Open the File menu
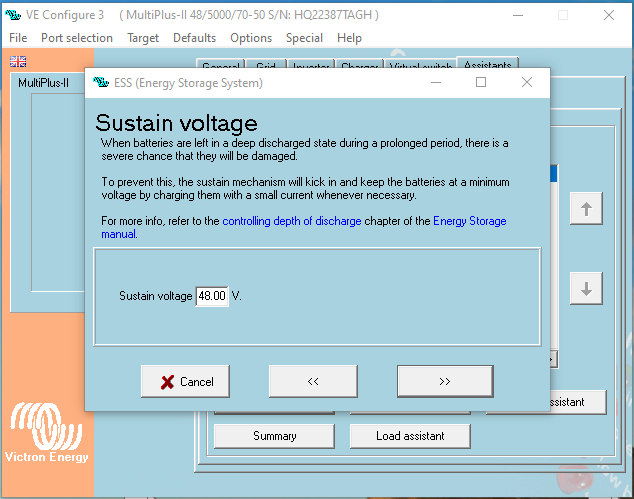Image resolution: width=634 pixels, height=499 pixels. click(x=18, y=38)
